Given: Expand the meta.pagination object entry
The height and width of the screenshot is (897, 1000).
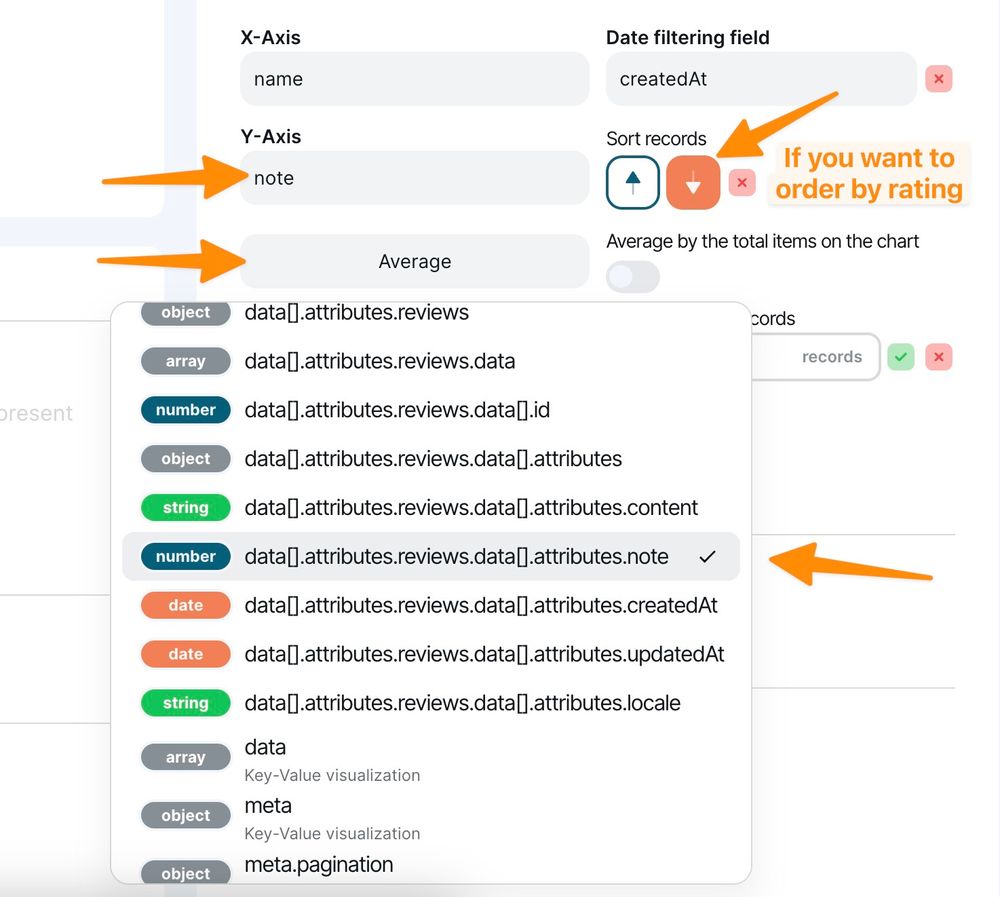Looking at the screenshot, I should click(318, 865).
